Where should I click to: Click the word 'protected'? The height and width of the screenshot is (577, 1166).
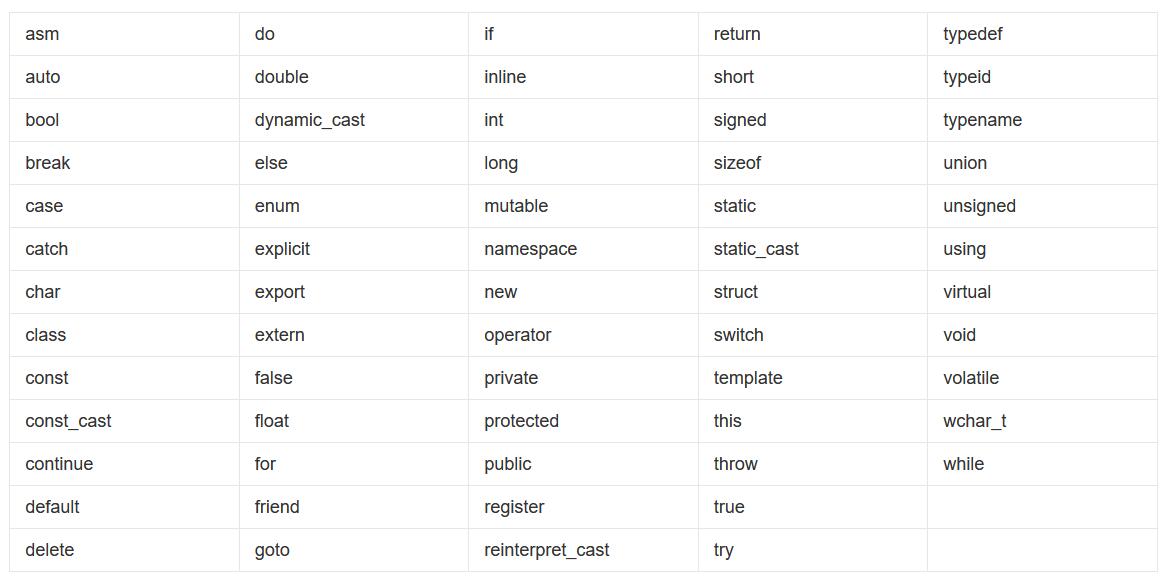521,421
